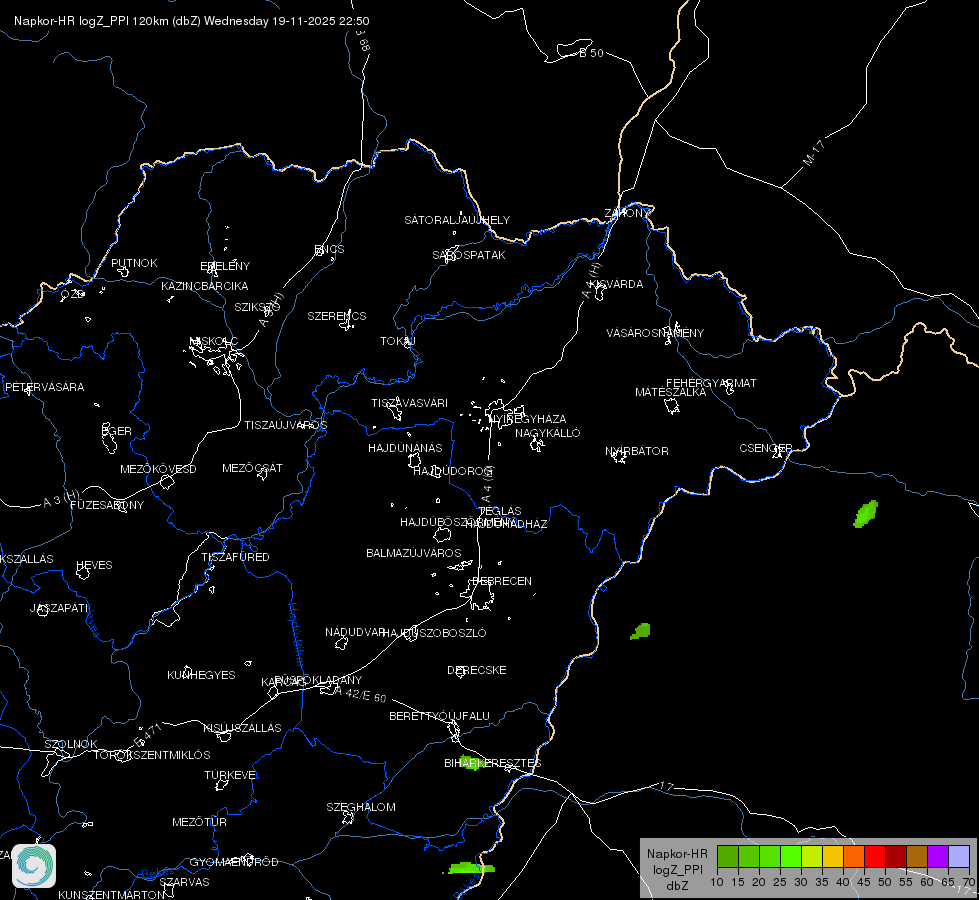Click the PUTNOK label
The image size is (979, 900).
pos(134,263)
